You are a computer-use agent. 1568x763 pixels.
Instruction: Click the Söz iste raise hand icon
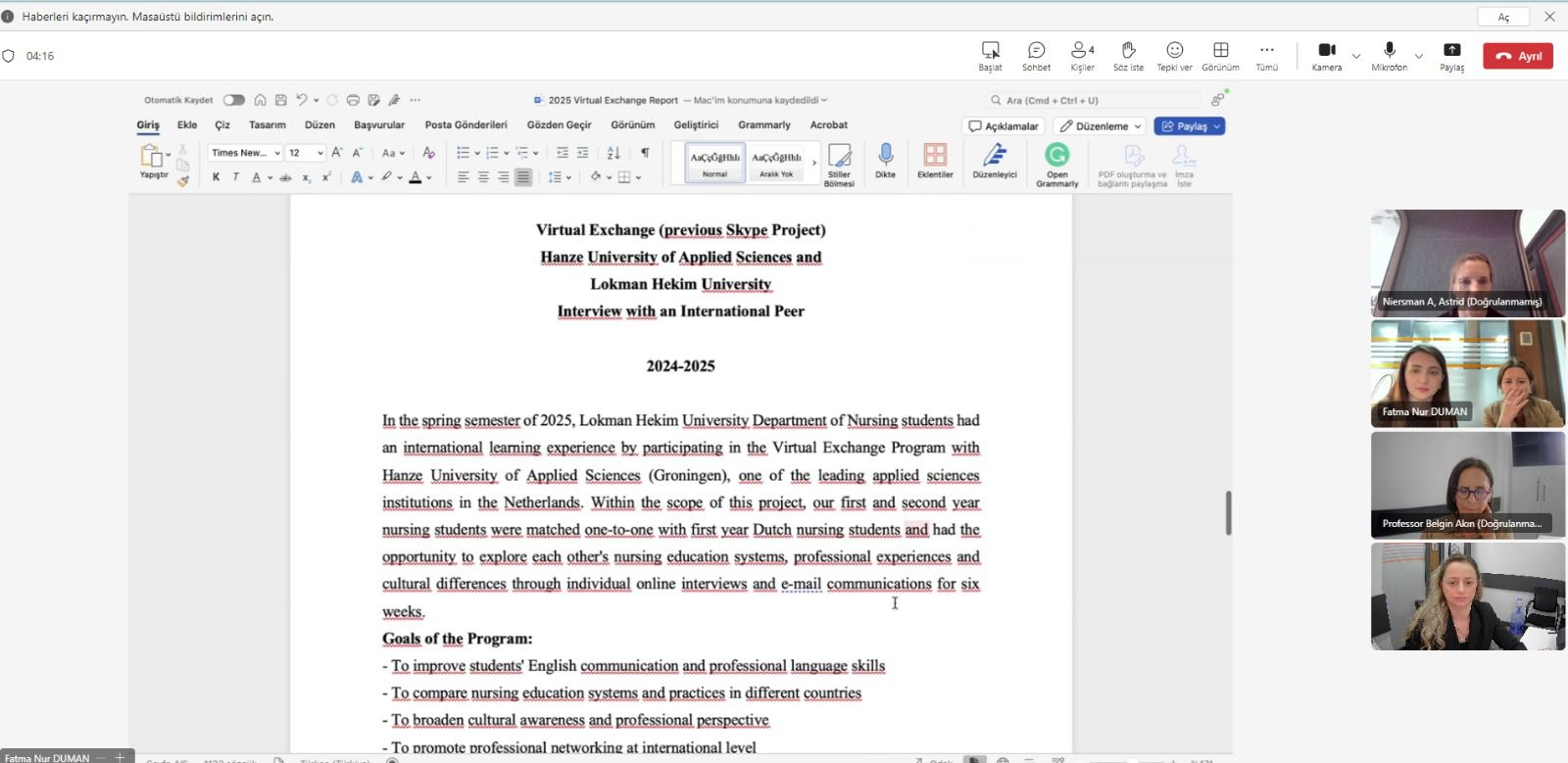pyautogui.click(x=1128, y=56)
